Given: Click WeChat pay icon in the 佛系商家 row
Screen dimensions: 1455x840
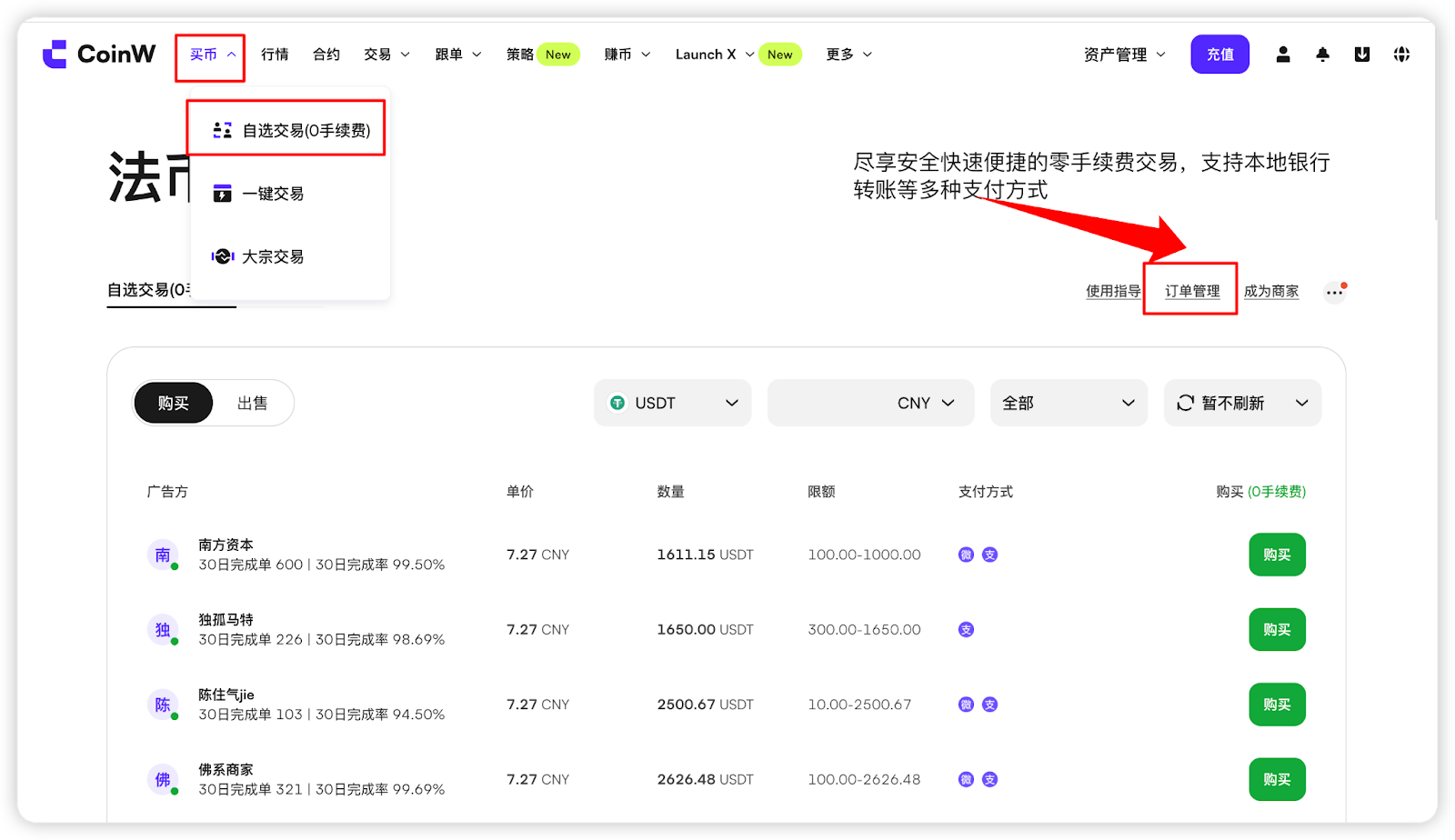Looking at the screenshot, I should pyautogui.click(x=966, y=779).
